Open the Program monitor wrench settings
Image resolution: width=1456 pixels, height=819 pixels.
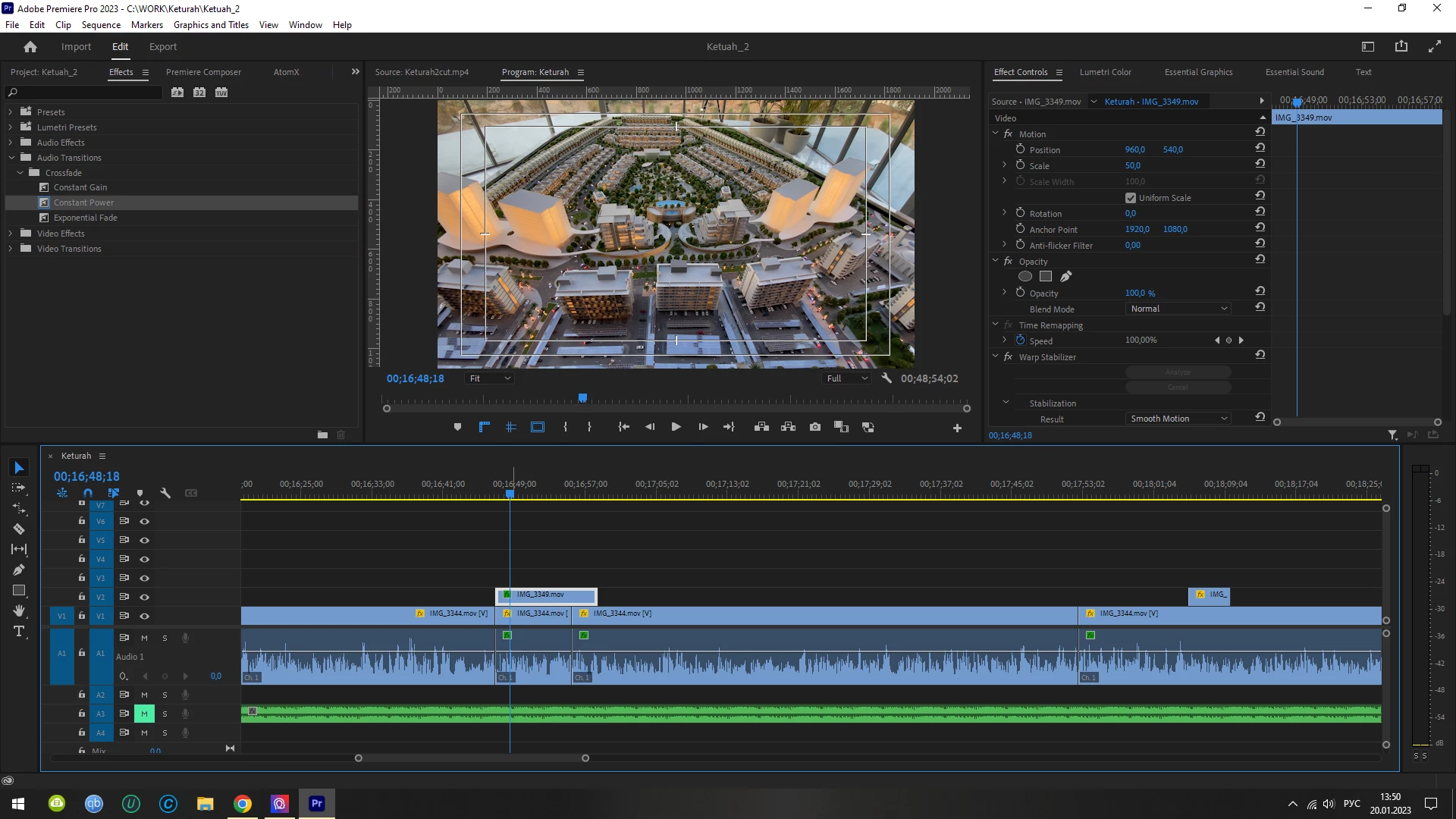click(x=886, y=378)
